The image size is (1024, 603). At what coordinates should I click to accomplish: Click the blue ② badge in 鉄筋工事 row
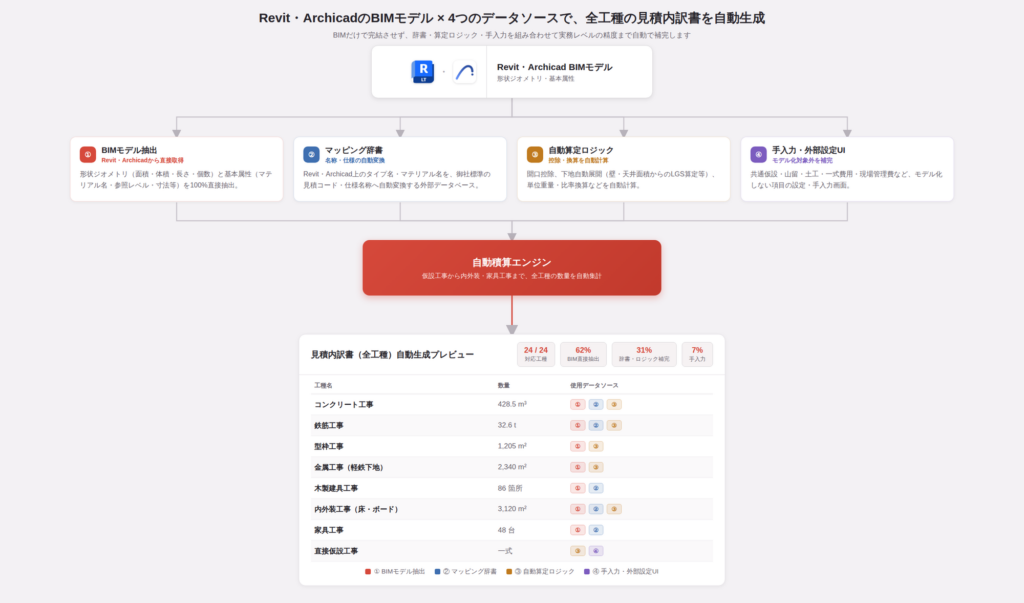point(596,425)
